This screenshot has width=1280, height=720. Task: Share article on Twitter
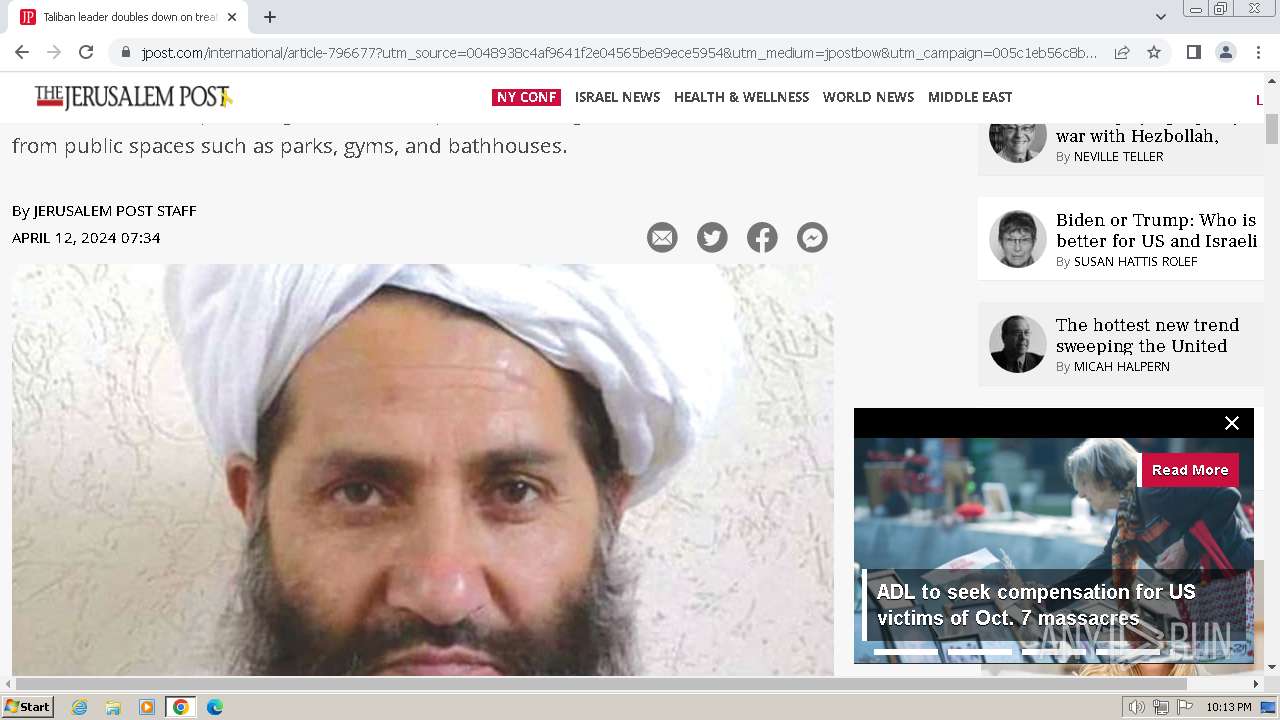click(712, 238)
